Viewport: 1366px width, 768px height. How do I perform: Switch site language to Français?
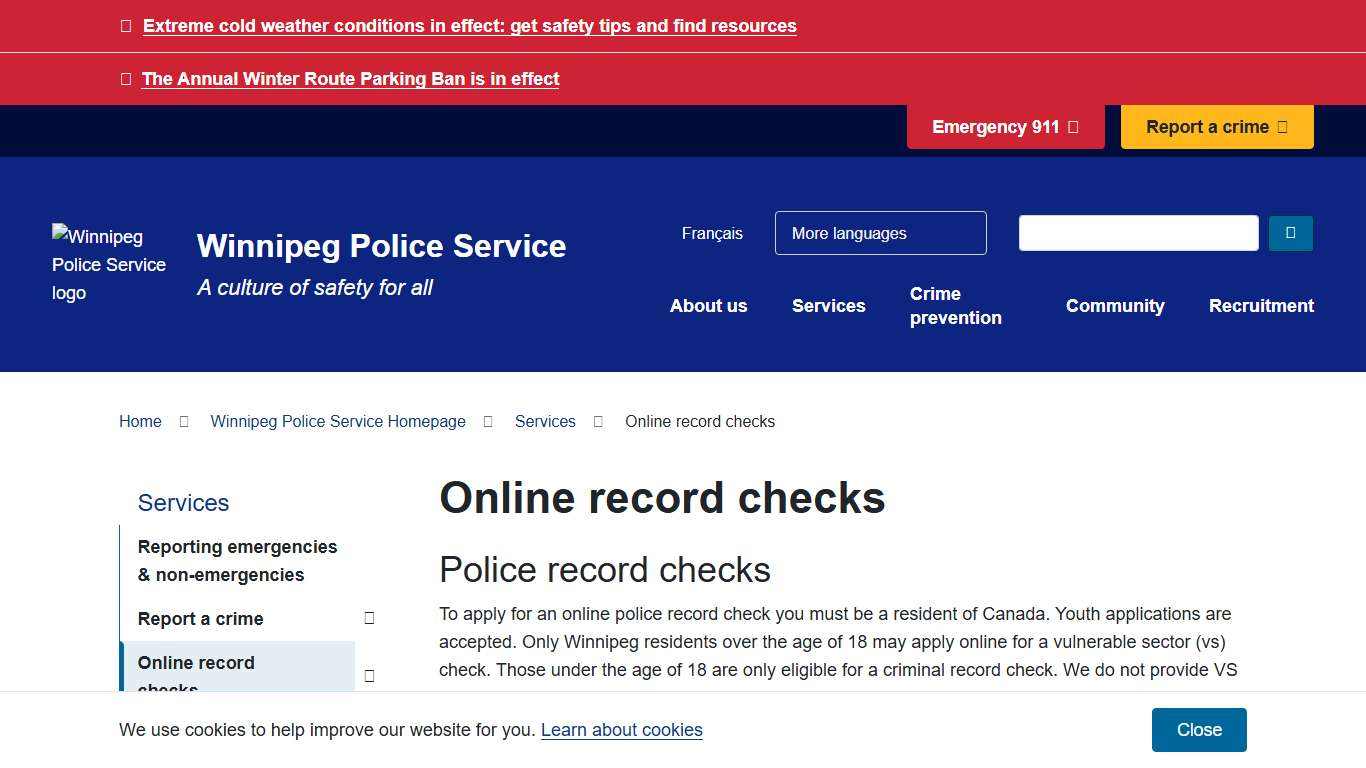point(712,233)
